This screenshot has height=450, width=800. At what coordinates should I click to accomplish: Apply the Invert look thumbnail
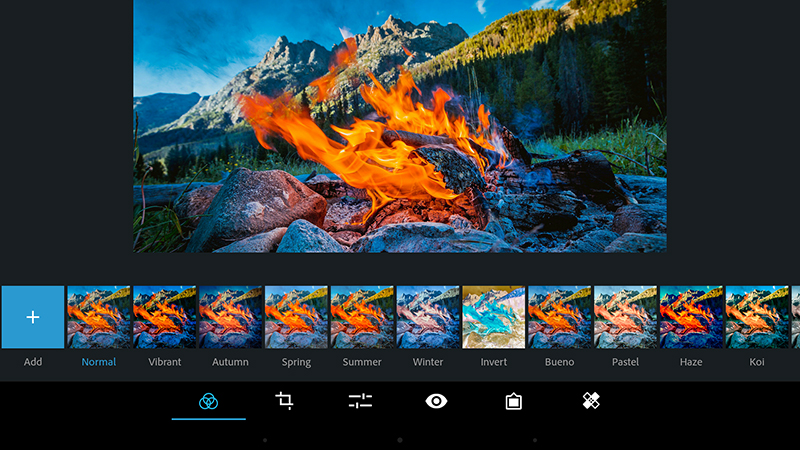(x=494, y=317)
